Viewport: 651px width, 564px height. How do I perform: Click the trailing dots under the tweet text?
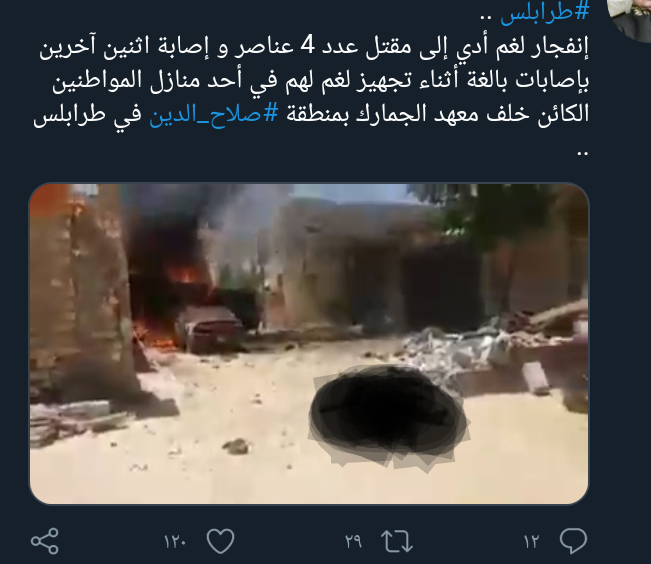point(583,154)
